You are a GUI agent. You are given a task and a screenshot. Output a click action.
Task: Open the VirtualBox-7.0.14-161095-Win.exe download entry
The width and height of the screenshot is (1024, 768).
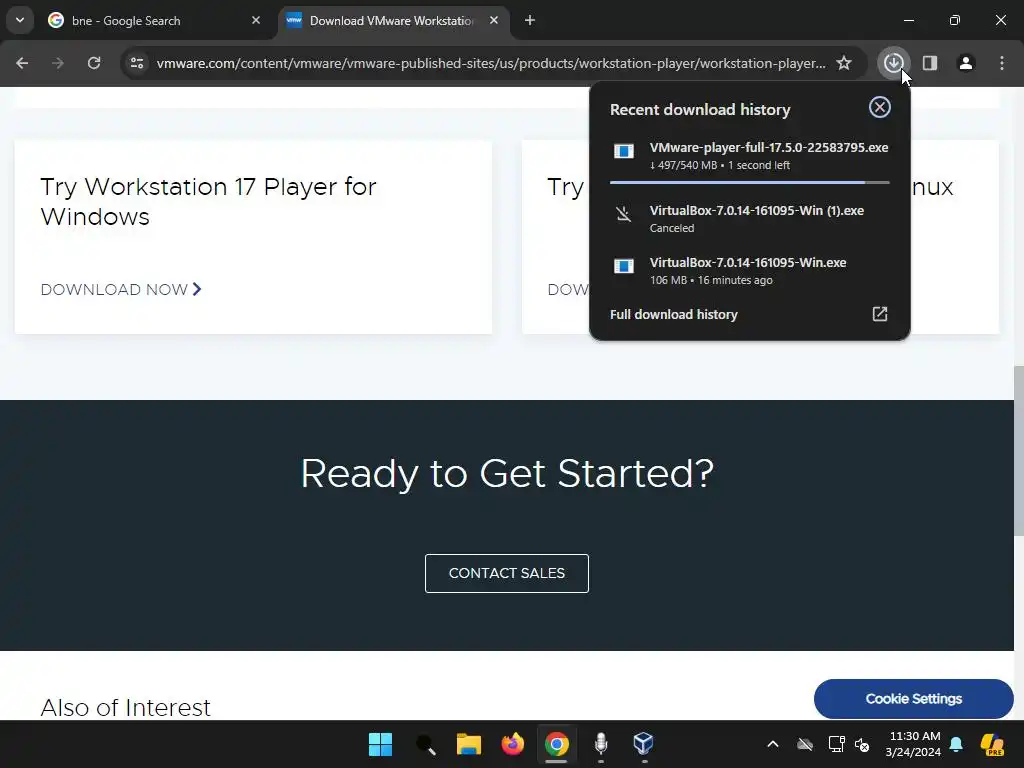point(750,271)
